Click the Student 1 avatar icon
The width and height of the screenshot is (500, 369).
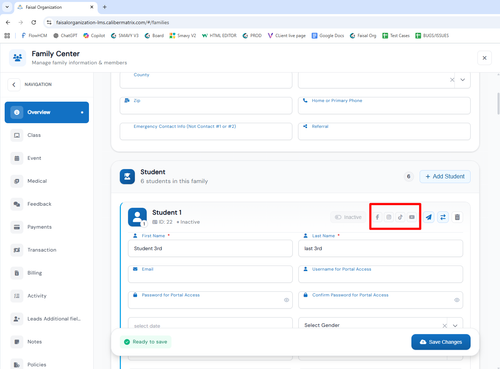tap(137, 217)
